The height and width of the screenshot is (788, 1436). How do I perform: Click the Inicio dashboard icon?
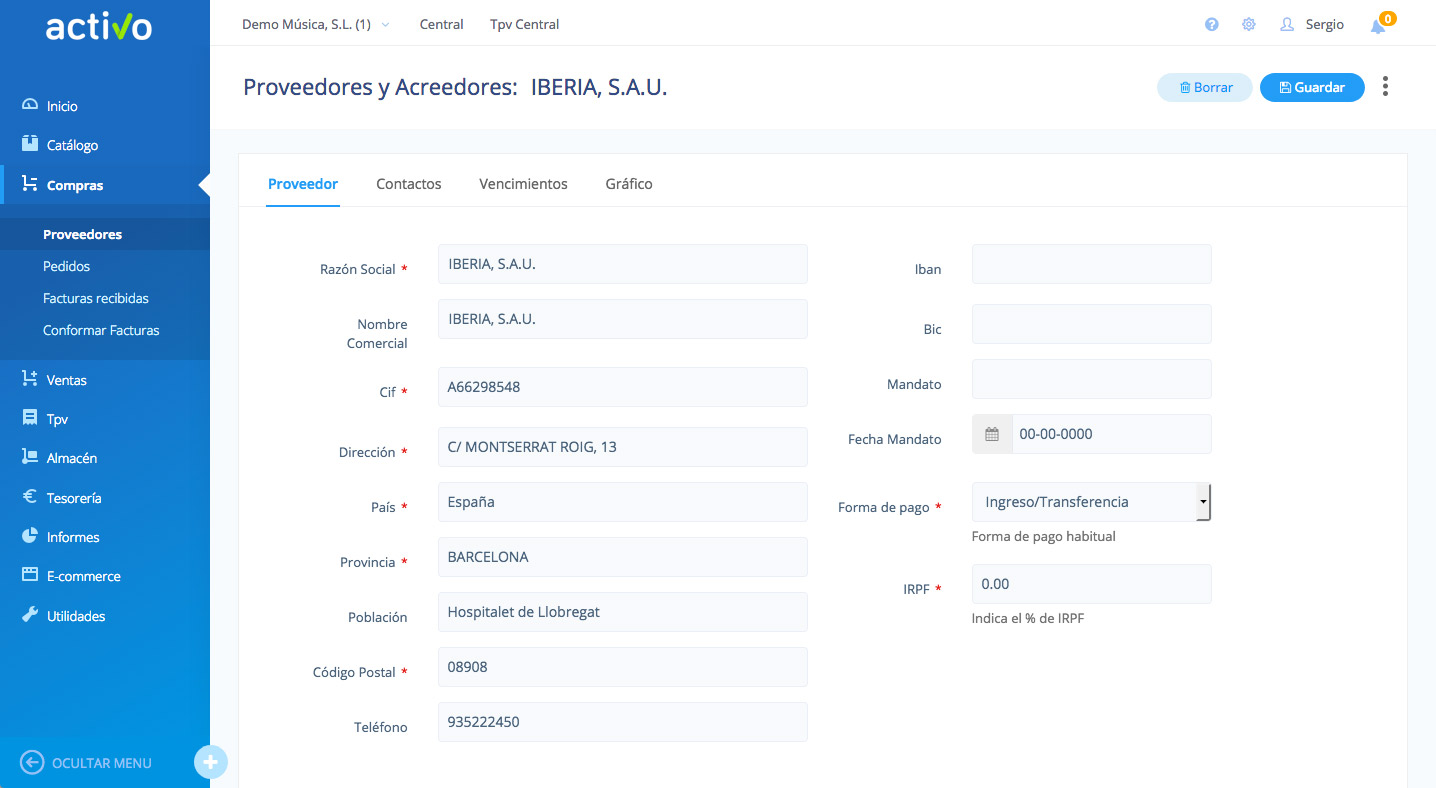[x=29, y=105]
